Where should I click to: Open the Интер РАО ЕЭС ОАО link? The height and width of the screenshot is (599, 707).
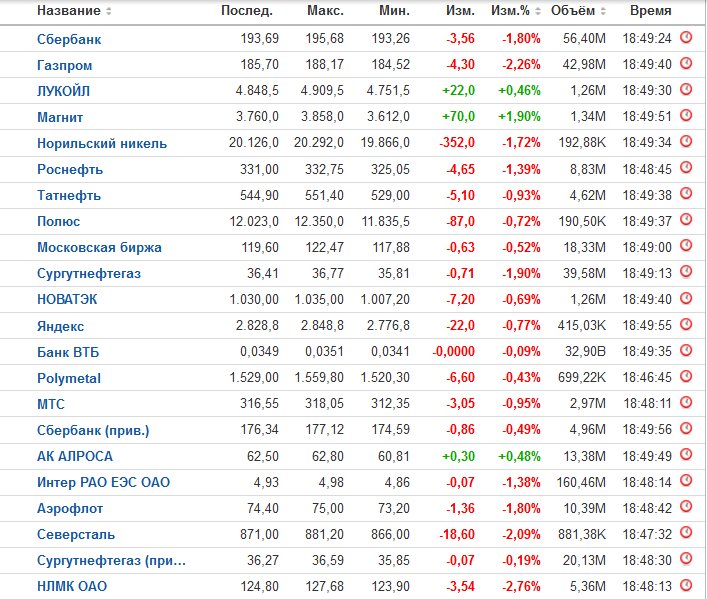[x=103, y=483]
